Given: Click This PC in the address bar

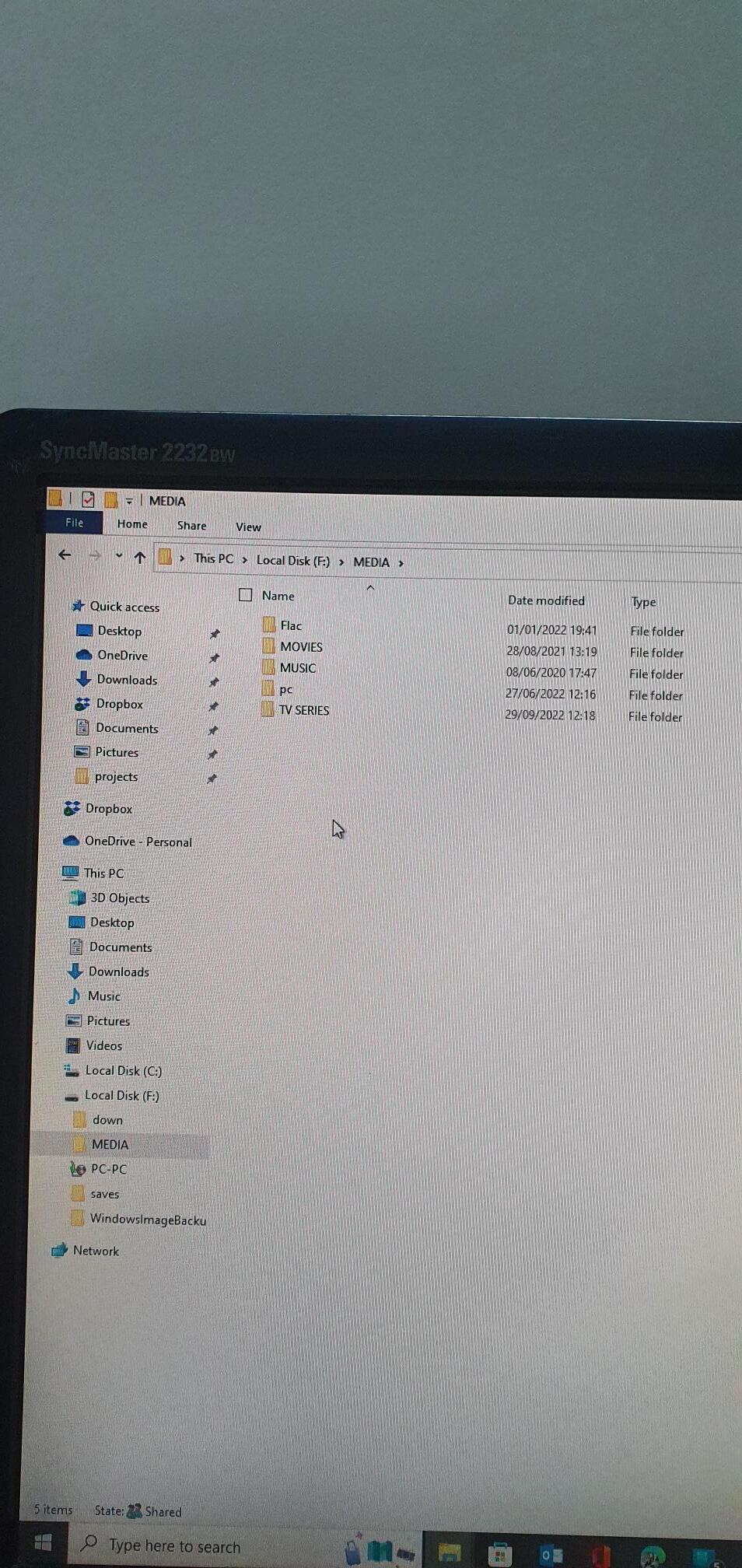Looking at the screenshot, I should tap(213, 558).
